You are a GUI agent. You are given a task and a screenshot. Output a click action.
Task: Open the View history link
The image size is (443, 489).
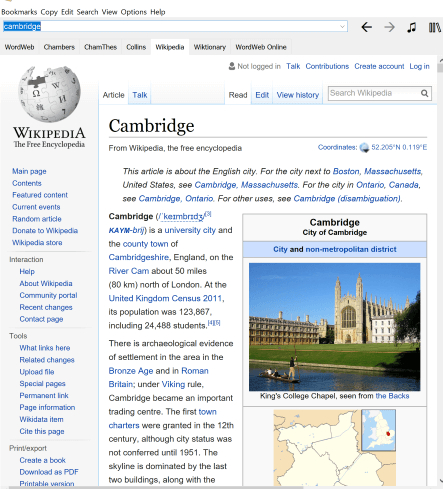point(298,95)
